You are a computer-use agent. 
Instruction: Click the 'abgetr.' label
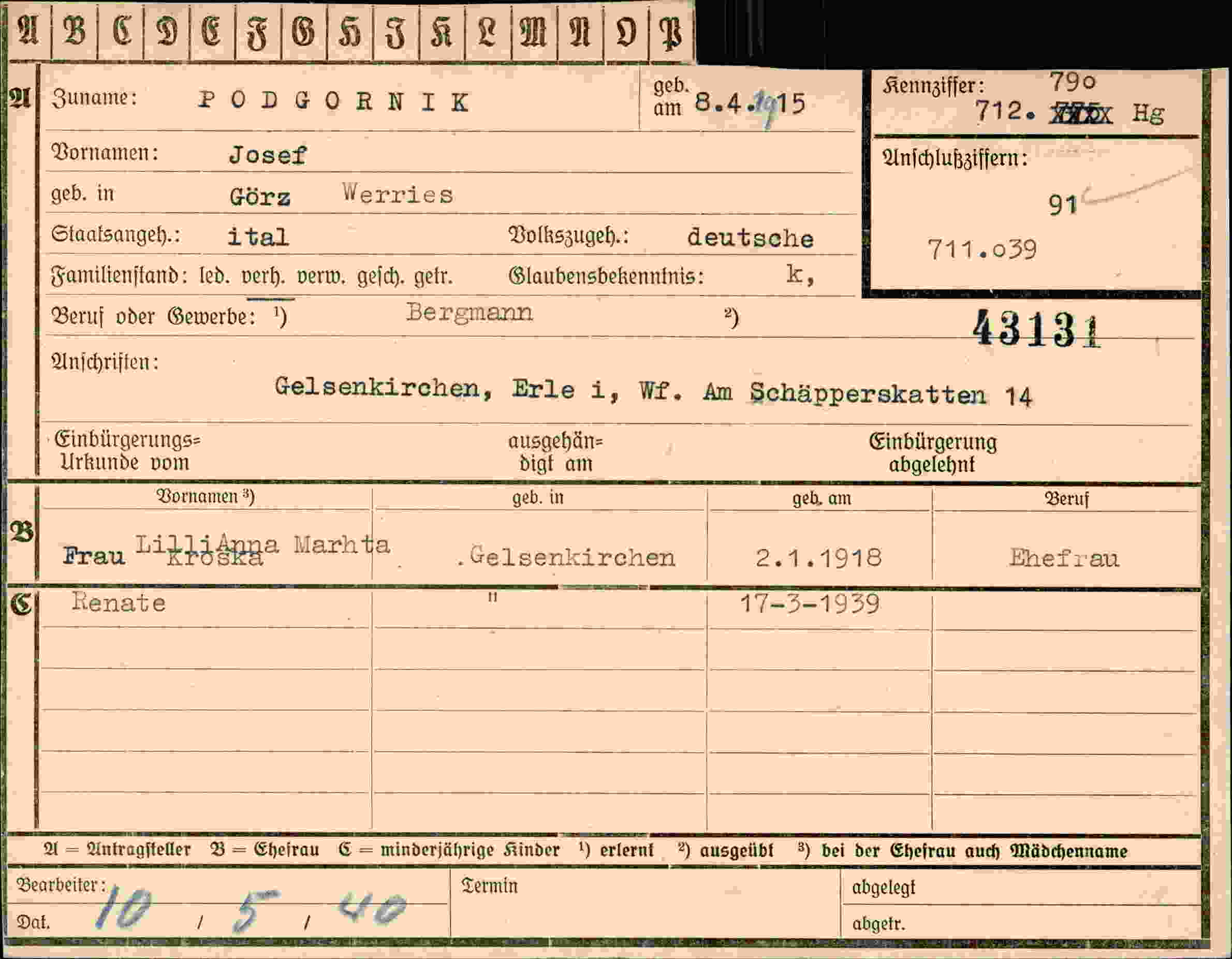pyautogui.click(x=879, y=924)
